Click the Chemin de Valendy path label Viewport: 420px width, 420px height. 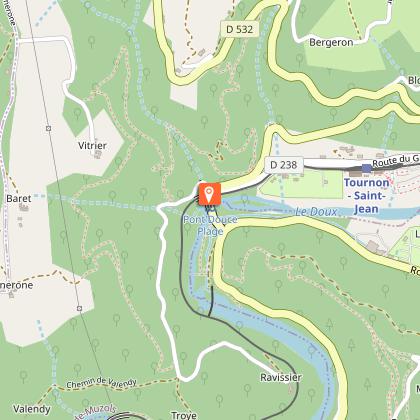click(101, 383)
